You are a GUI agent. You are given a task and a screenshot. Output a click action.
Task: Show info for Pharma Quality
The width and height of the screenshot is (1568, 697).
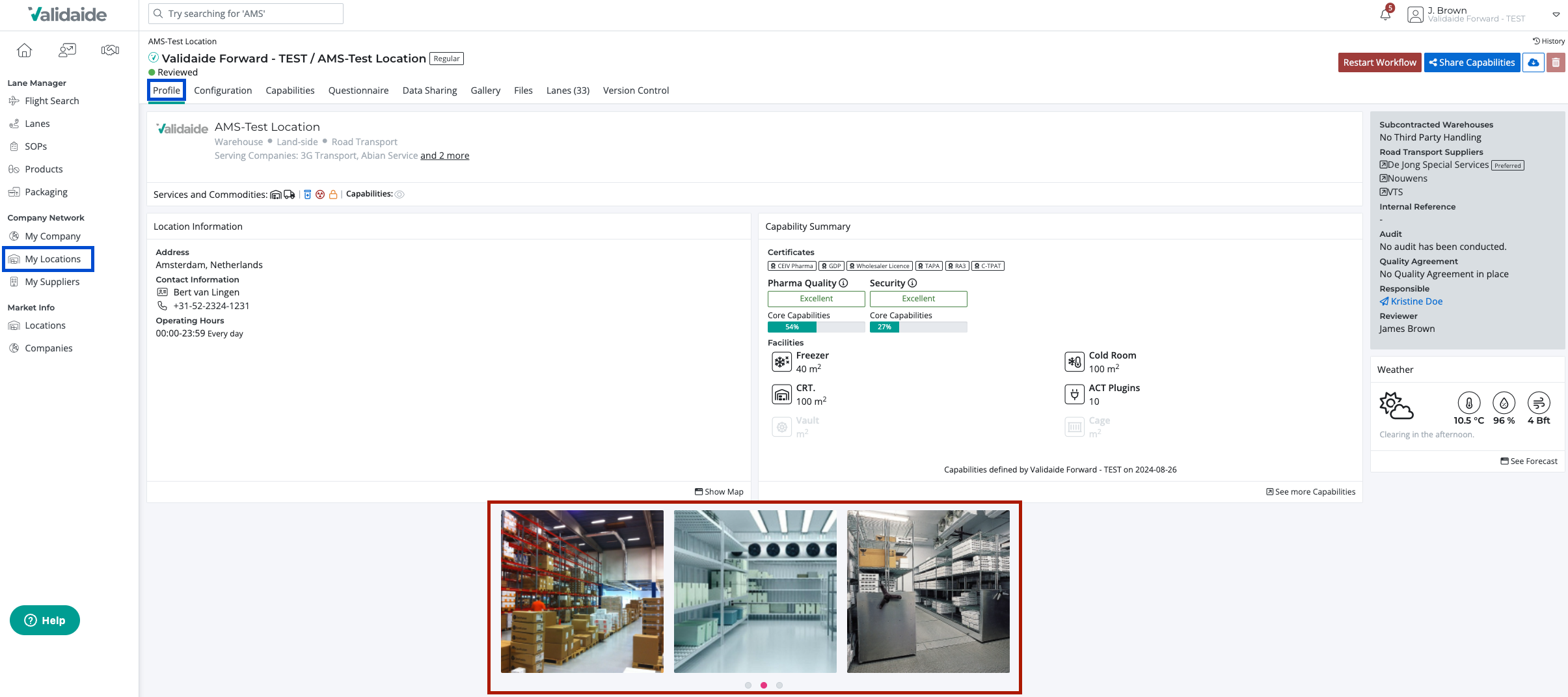tap(843, 283)
